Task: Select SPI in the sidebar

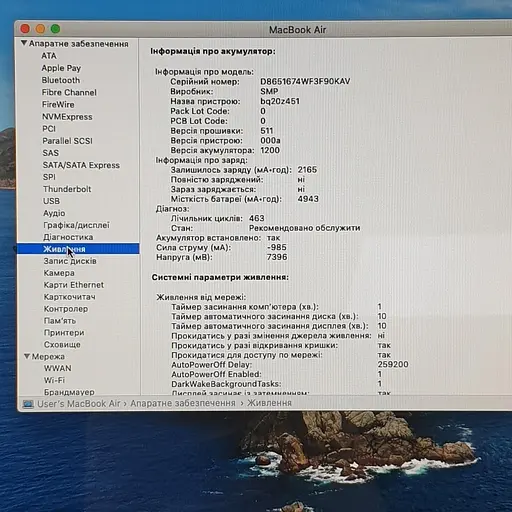Action: tap(49, 177)
